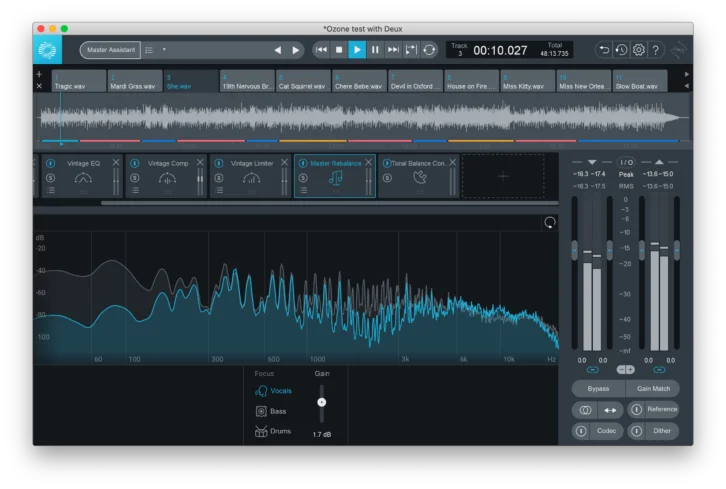This screenshot has height=489, width=726.
Task: Remove track with the X below plus
Action: click(x=39, y=86)
